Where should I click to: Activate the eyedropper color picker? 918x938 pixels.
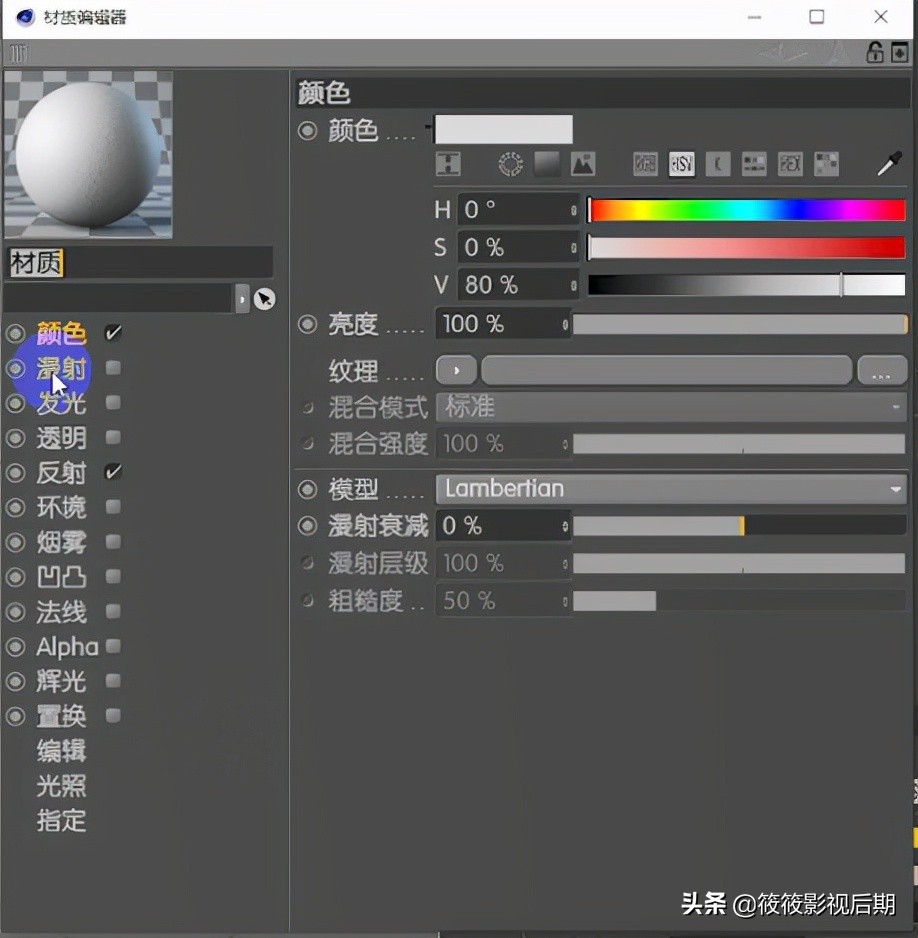(x=888, y=165)
